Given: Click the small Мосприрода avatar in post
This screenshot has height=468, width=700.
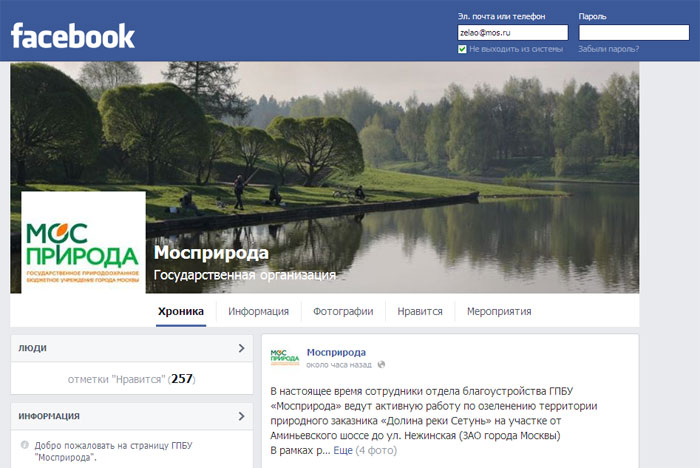Looking at the screenshot, I should coord(285,357).
